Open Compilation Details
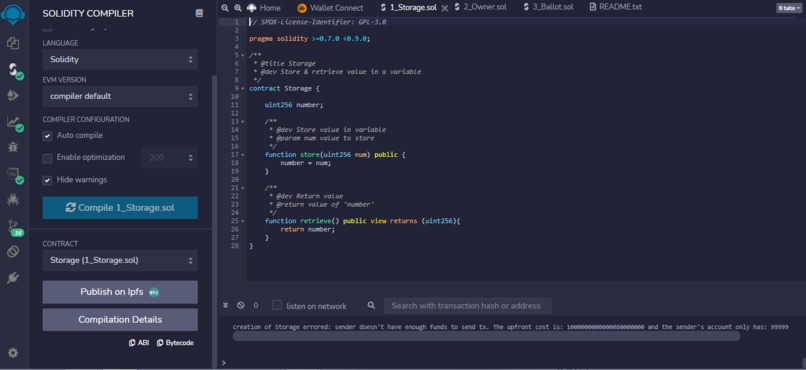This screenshot has width=806, height=370. [x=120, y=320]
